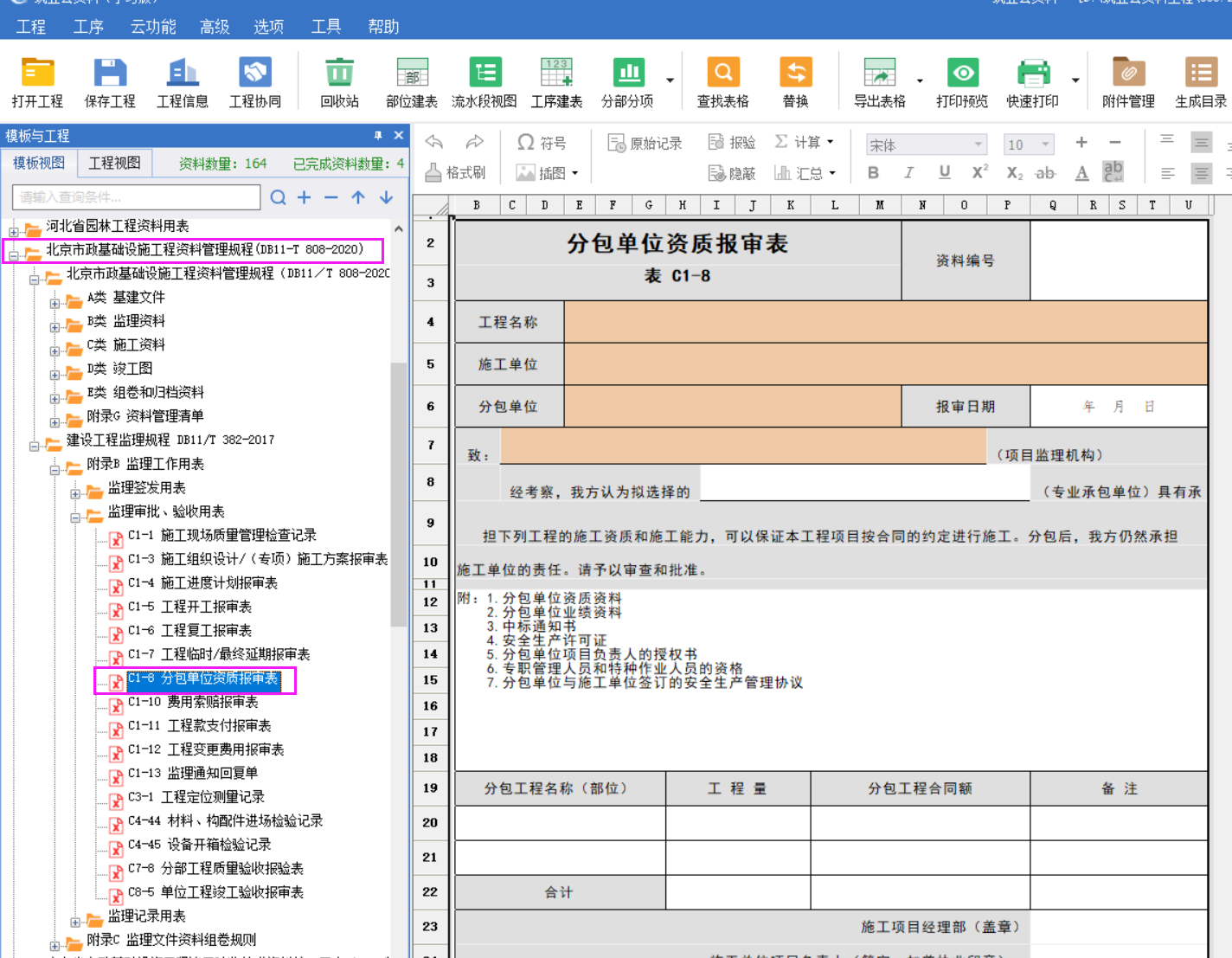Open 分部分项 chart tool

(627, 83)
